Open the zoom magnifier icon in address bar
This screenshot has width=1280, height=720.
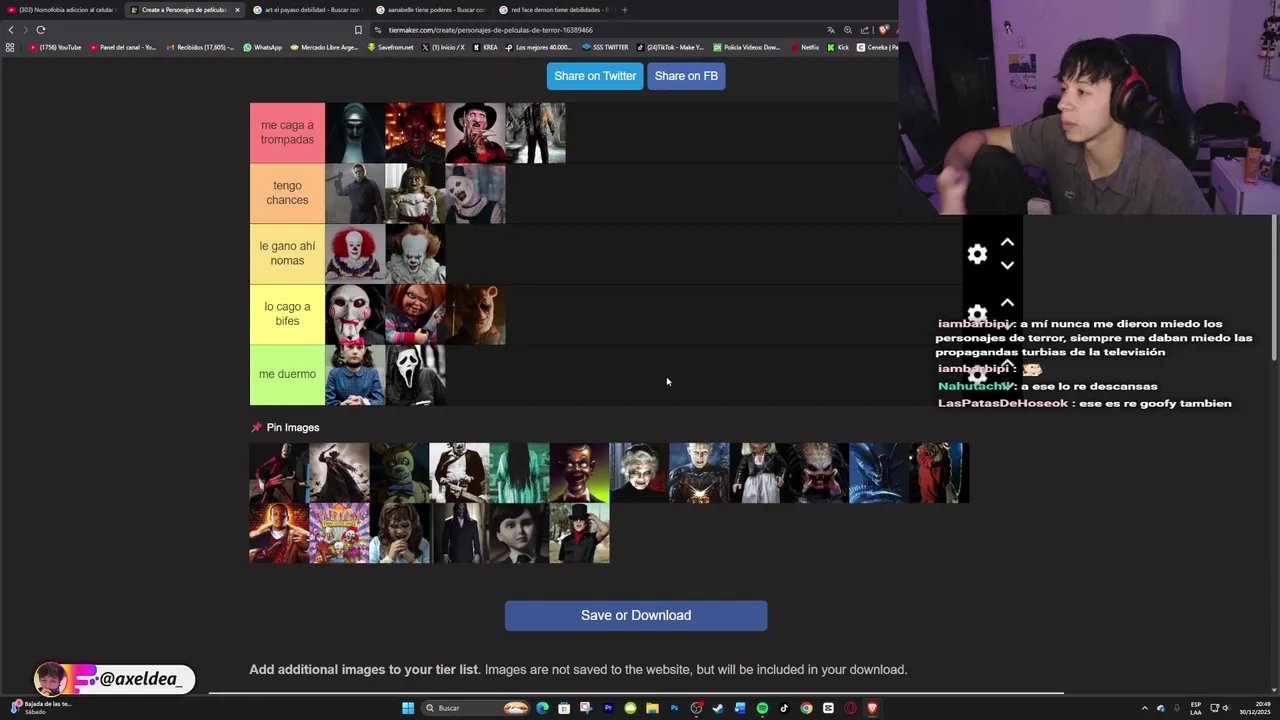point(848,30)
